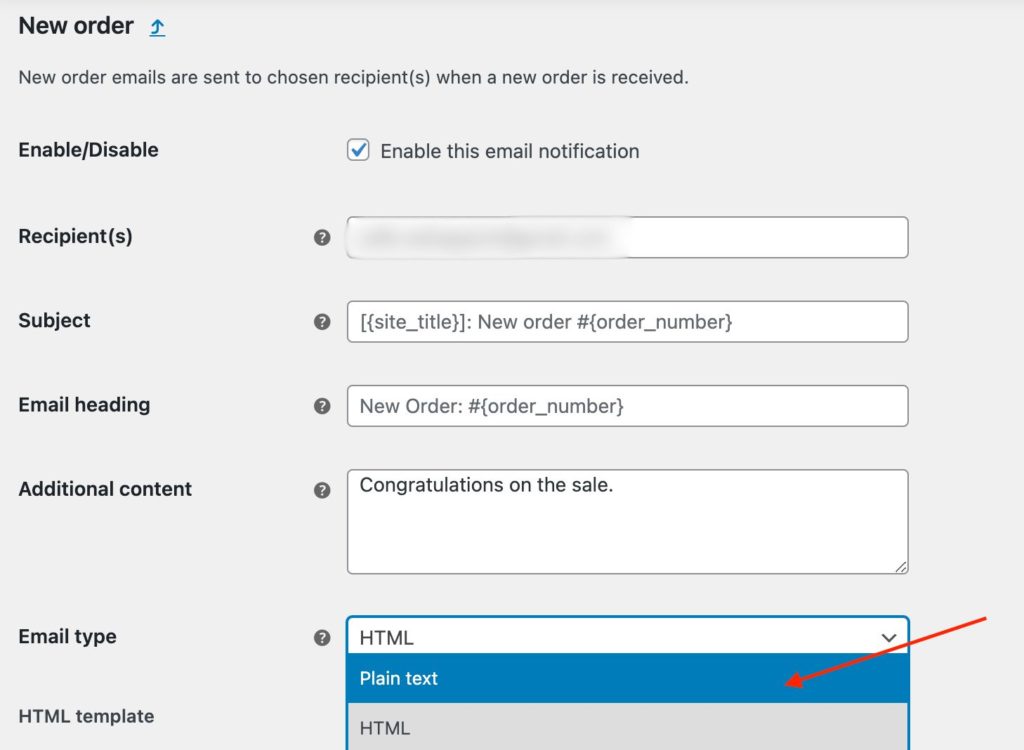Click inside the highlighted Plain text option

(627, 678)
